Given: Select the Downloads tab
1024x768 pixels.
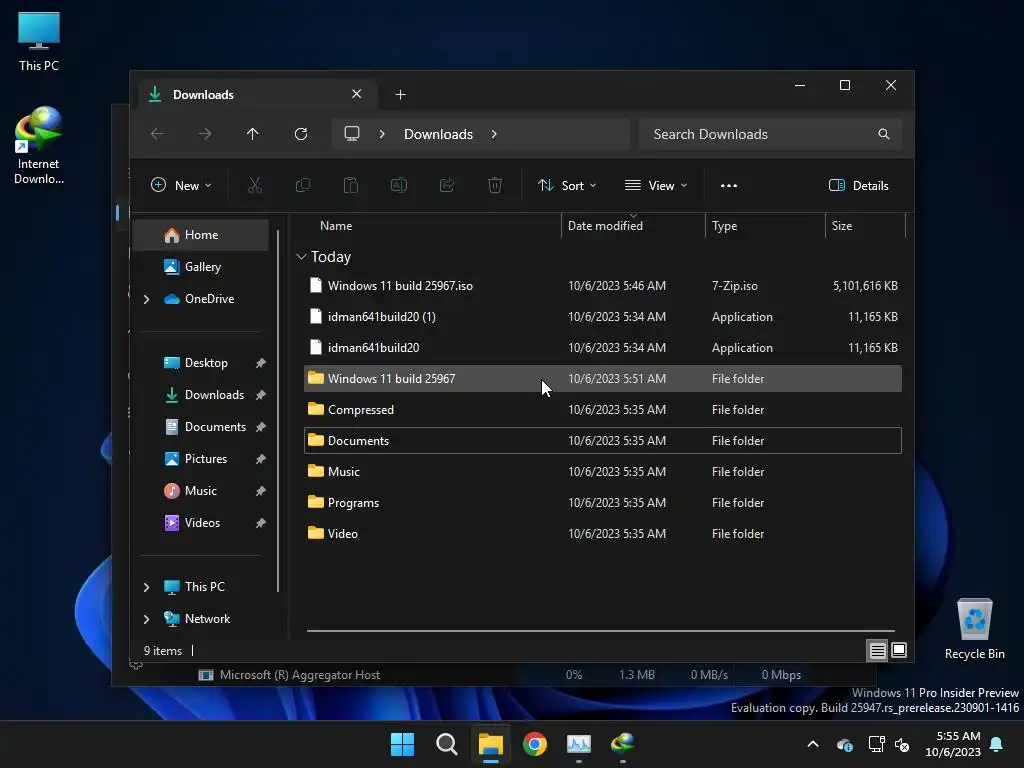Looking at the screenshot, I should [257, 95].
